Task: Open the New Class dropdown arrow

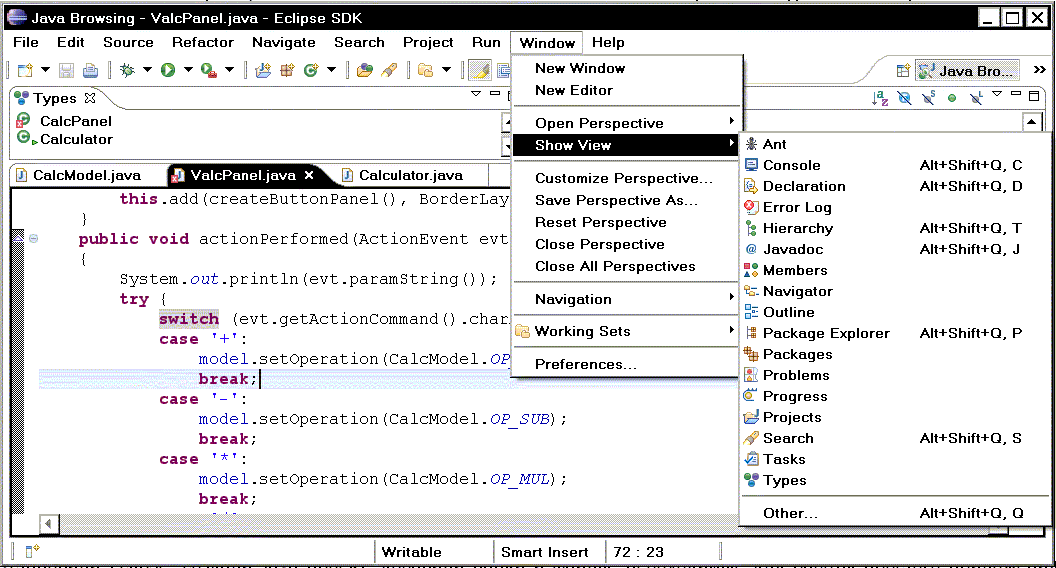Action: [x=331, y=69]
